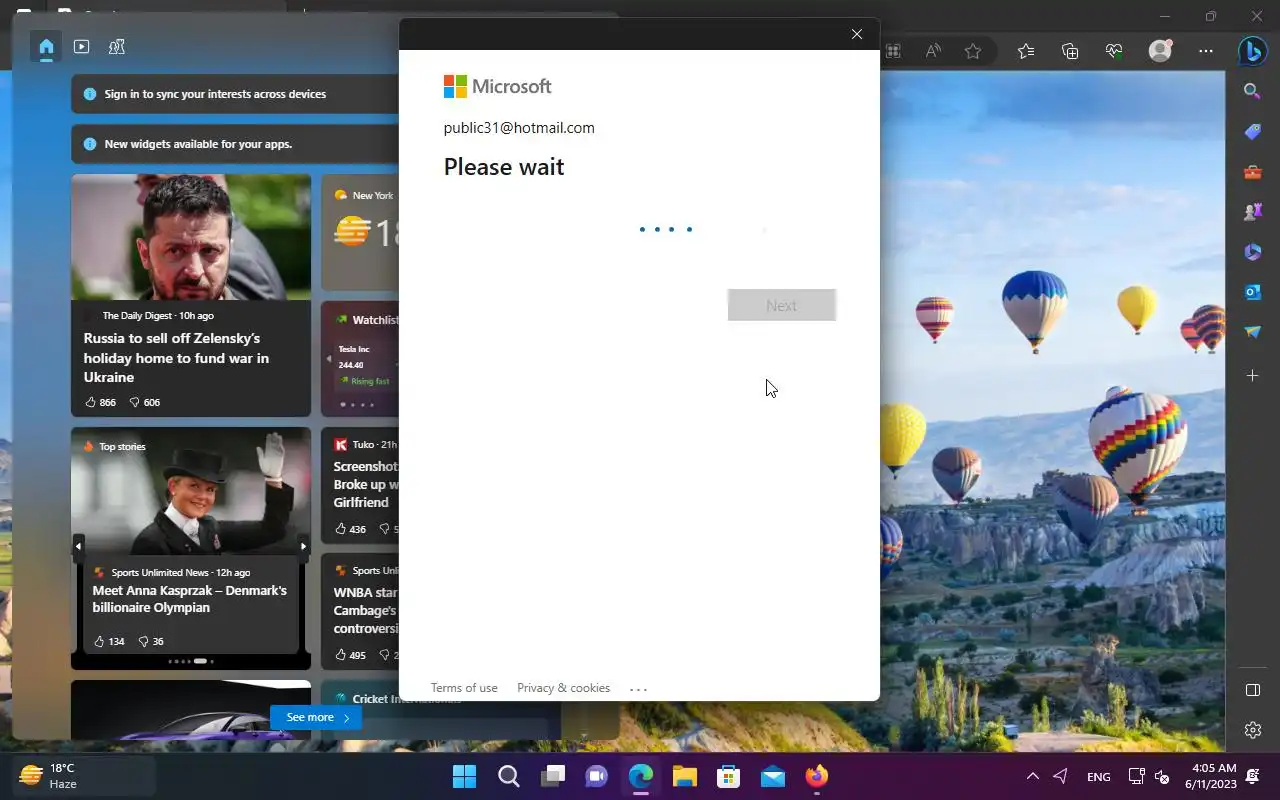Open the 'Terms of use' link
This screenshot has height=800, width=1280.
coord(464,688)
